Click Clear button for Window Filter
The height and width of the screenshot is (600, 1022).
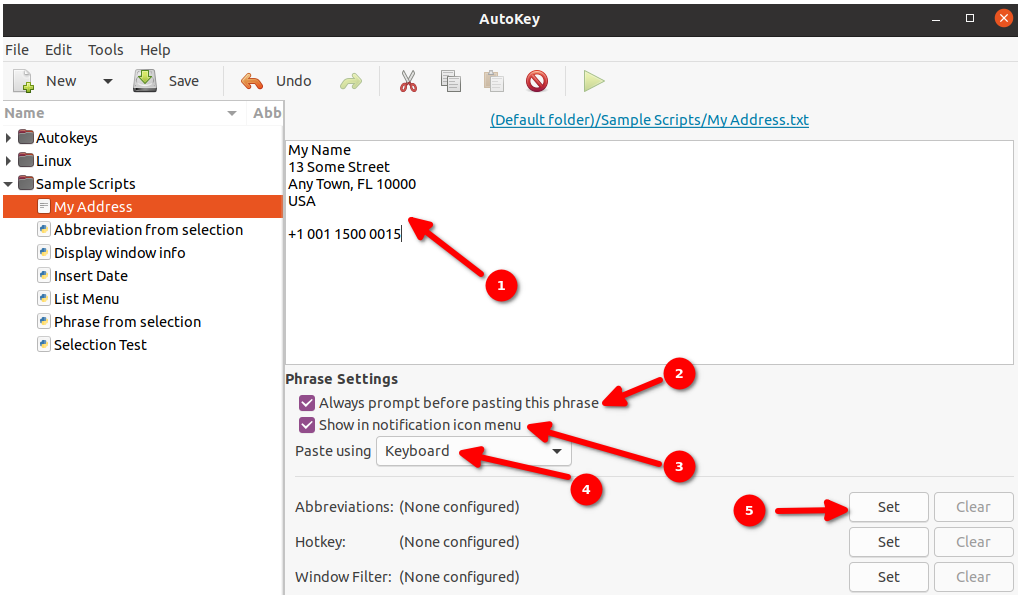click(973, 577)
